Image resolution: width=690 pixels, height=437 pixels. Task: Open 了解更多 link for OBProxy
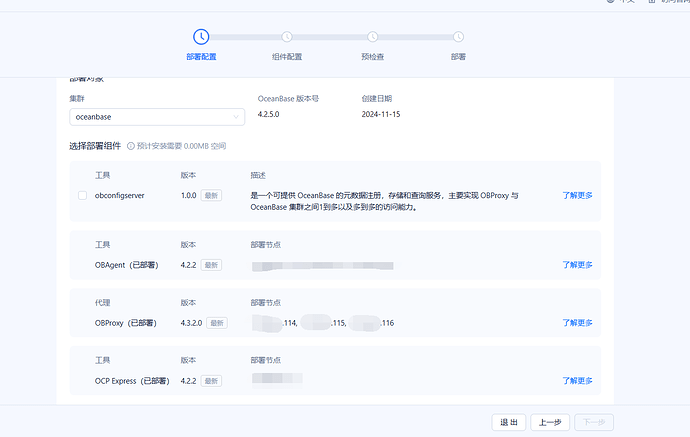click(577, 323)
